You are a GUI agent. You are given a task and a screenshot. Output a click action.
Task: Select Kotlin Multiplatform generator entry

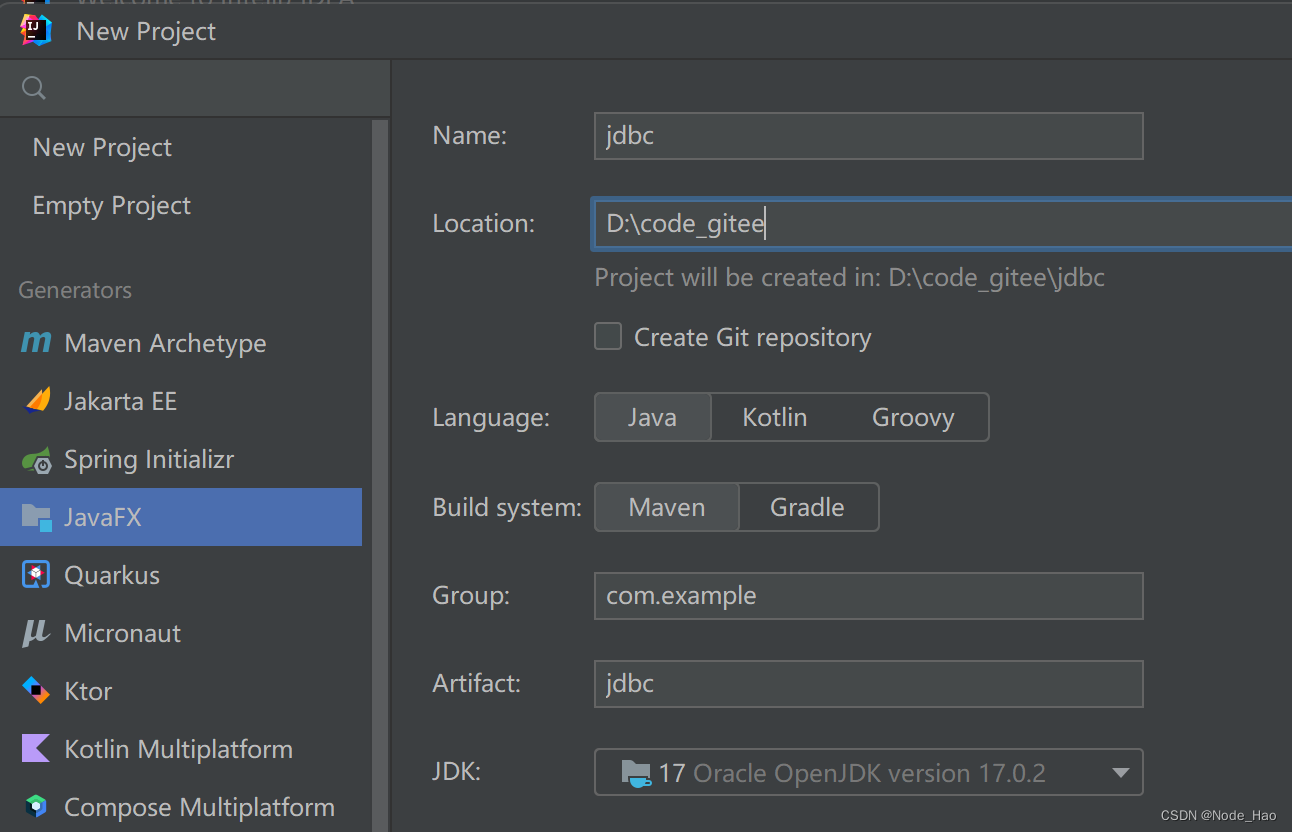(181, 749)
